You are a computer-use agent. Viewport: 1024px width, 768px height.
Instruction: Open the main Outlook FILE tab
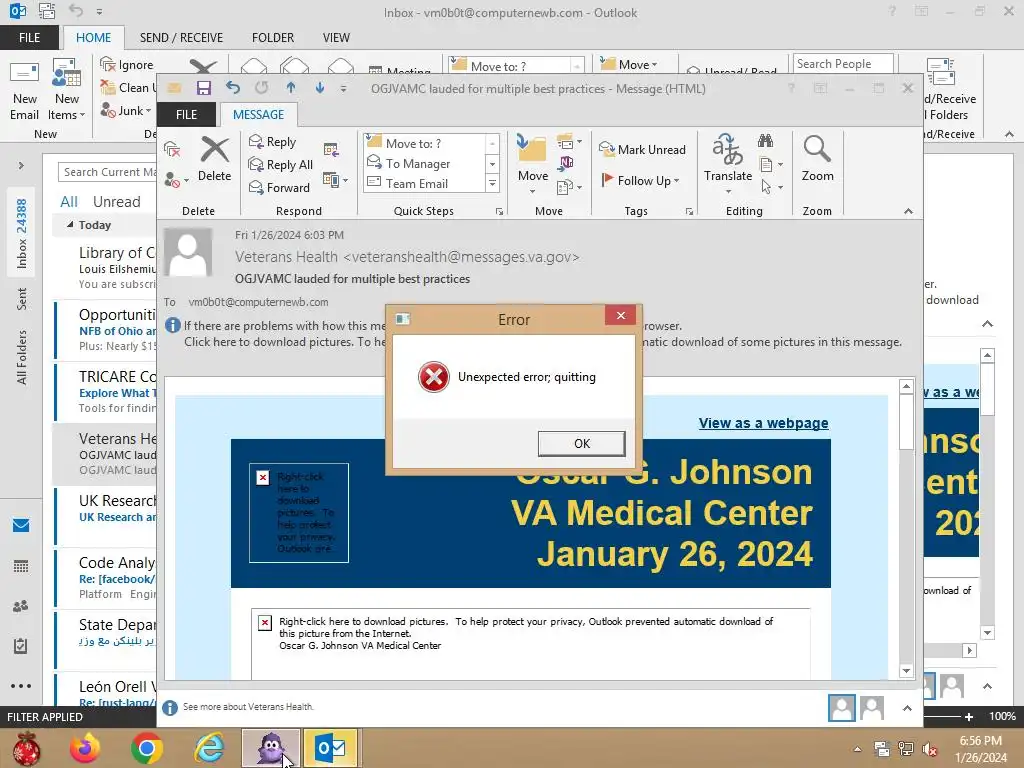point(29,38)
